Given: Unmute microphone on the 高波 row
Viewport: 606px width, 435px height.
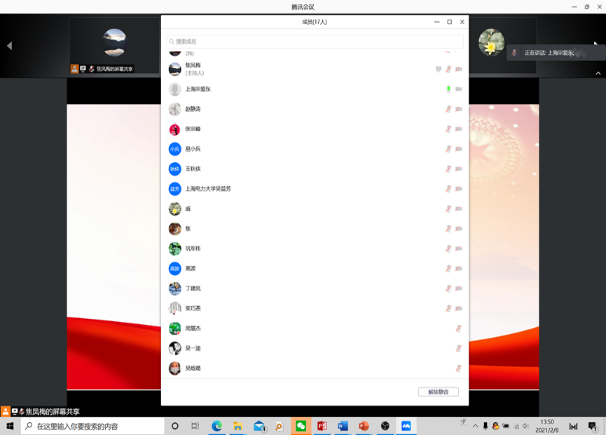Looking at the screenshot, I should (x=448, y=268).
